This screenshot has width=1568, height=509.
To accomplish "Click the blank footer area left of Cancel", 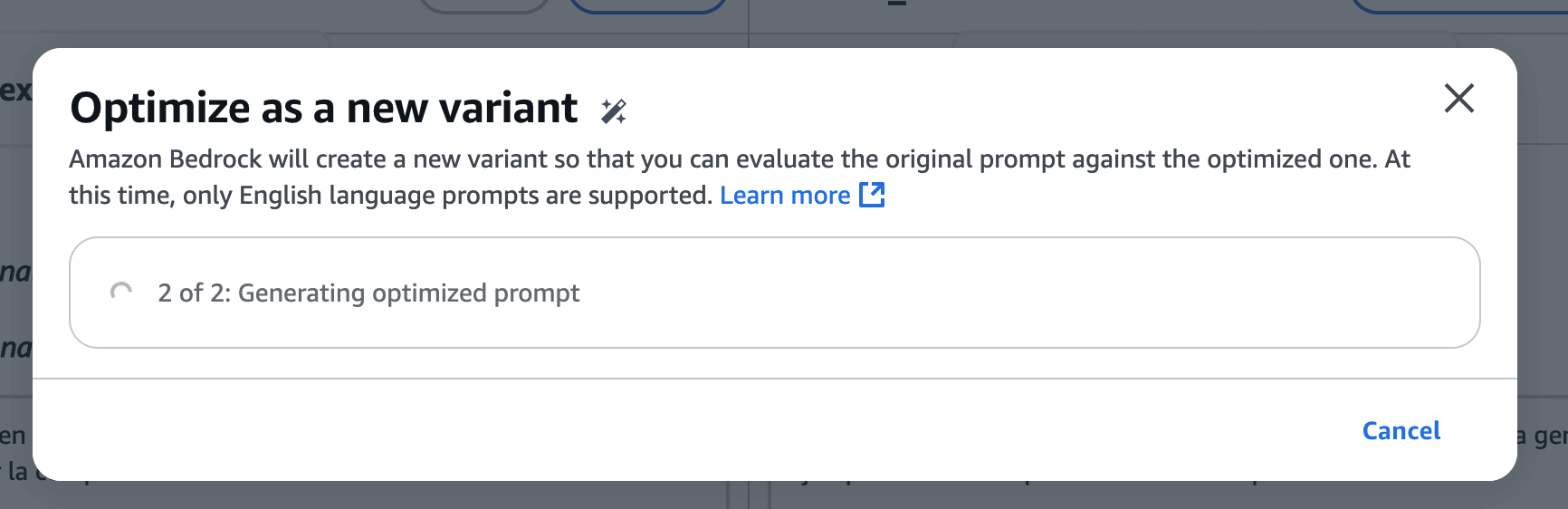I will [x=688, y=430].
